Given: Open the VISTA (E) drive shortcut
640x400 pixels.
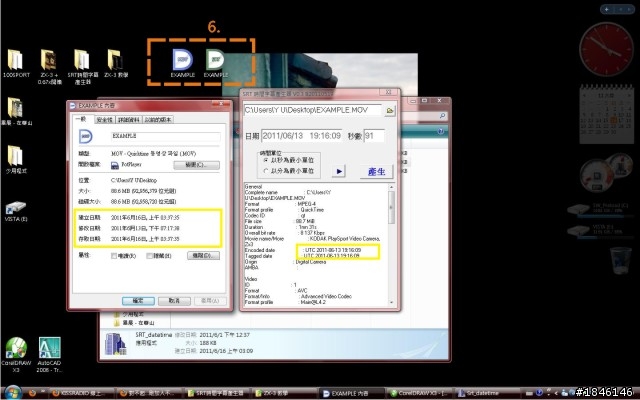Looking at the screenshot, I should [16, 211].
